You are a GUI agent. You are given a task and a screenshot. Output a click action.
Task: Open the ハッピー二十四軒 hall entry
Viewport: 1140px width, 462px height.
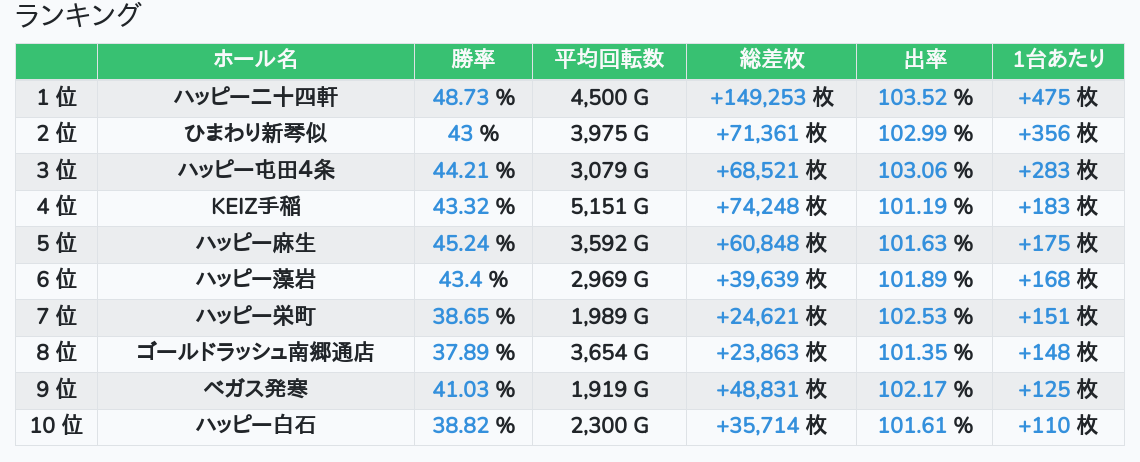[255, 97]
